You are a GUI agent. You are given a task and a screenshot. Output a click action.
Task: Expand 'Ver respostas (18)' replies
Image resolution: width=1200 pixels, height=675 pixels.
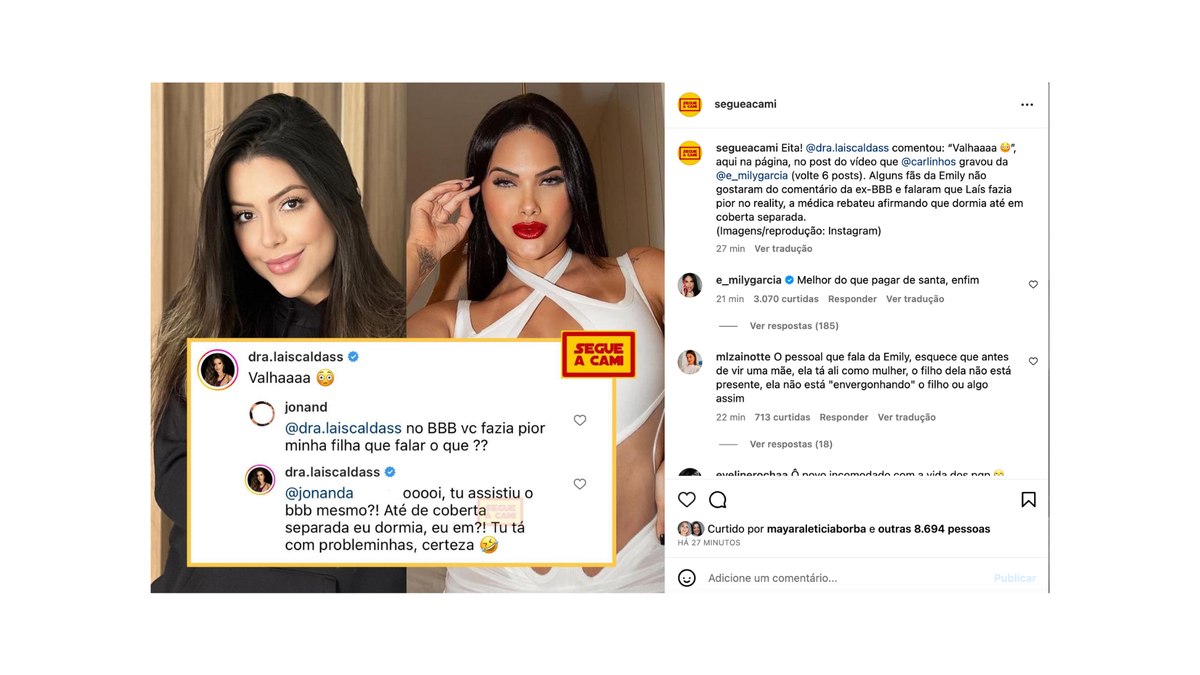(790, 444)
